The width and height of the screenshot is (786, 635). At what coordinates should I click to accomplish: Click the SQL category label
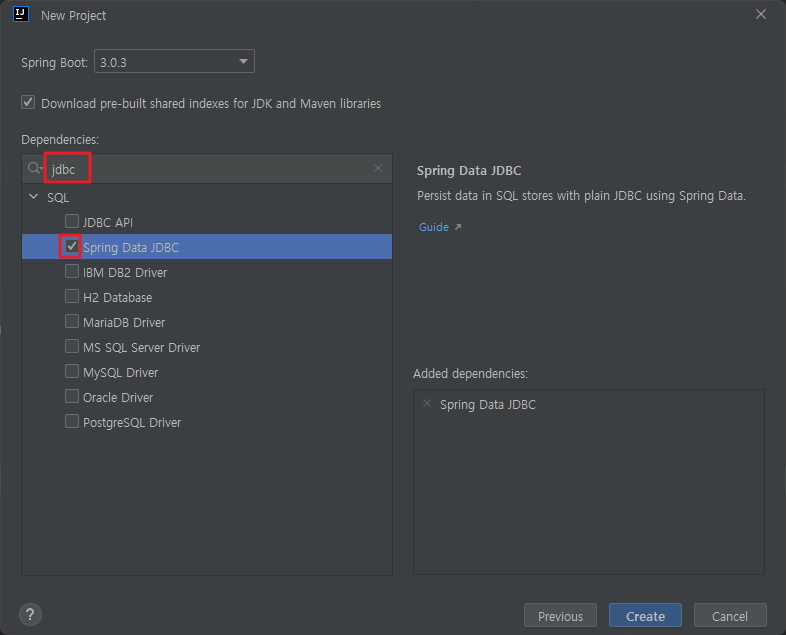(x=58, y=197)
